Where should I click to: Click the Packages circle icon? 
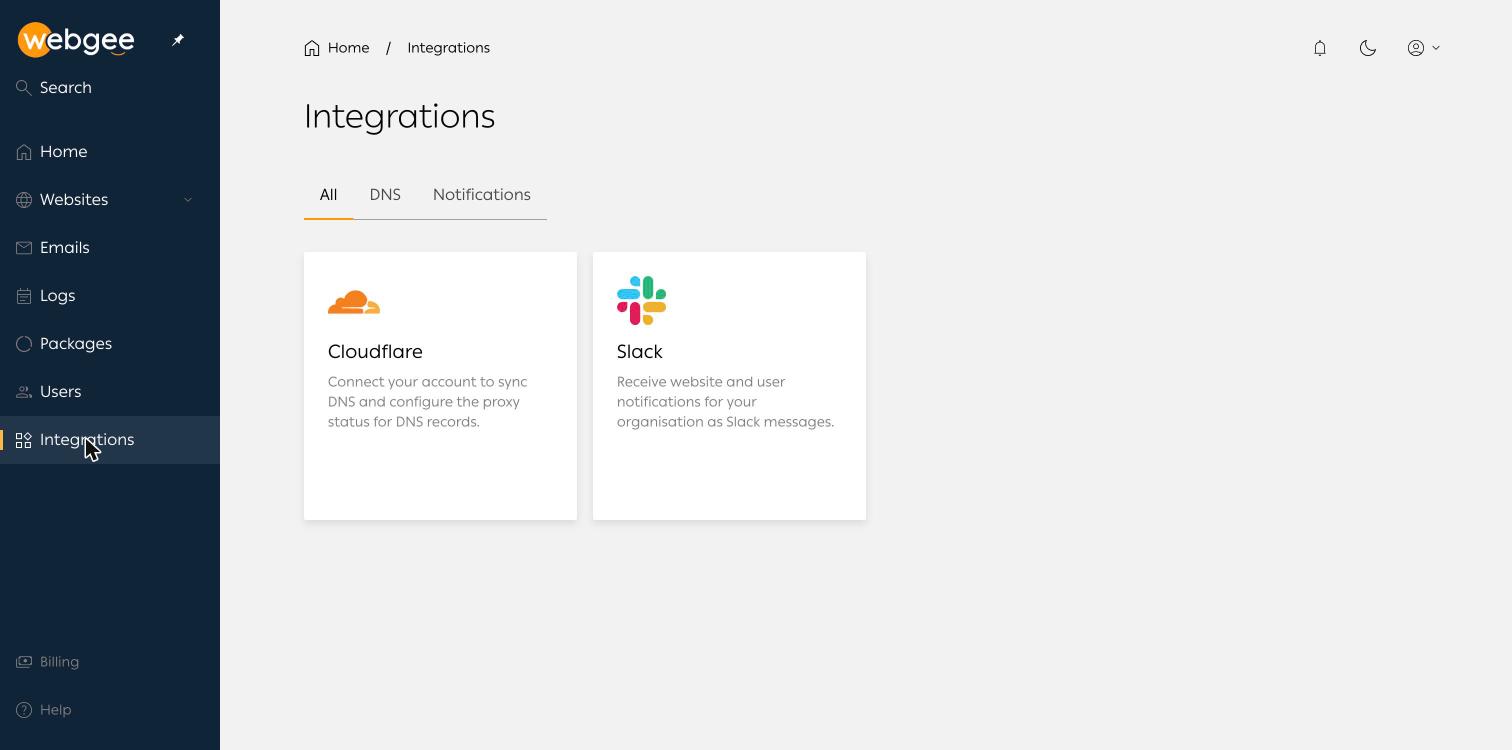click(x=24, y=344)
